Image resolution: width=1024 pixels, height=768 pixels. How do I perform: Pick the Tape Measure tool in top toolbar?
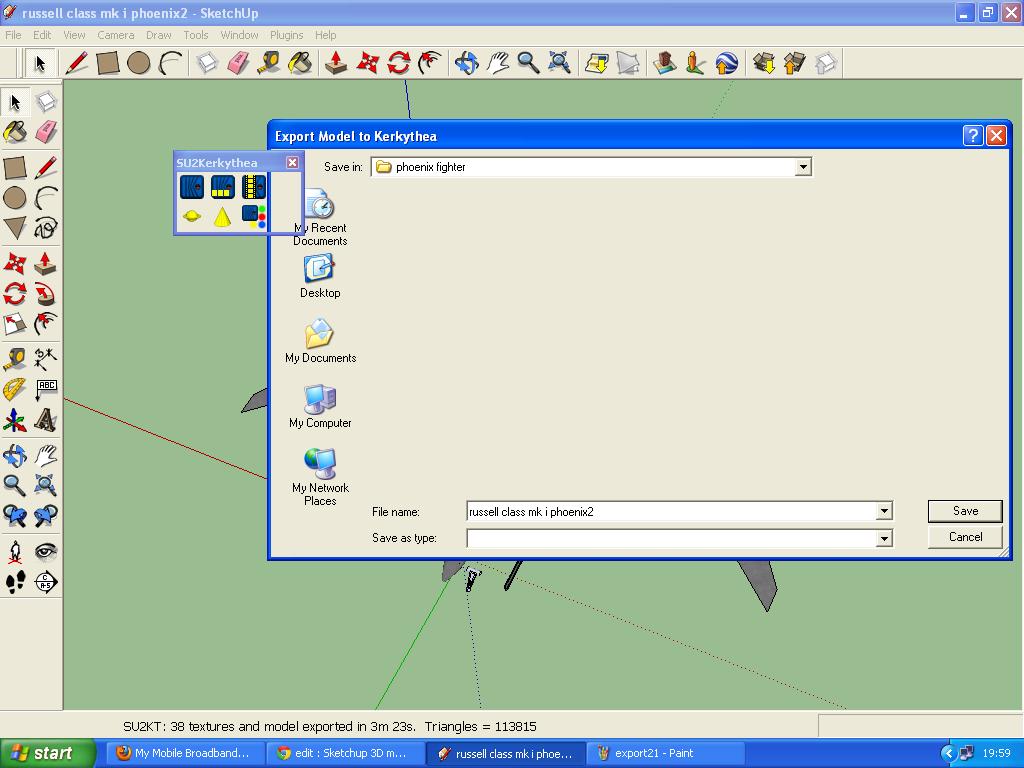[x=269, y=63]
